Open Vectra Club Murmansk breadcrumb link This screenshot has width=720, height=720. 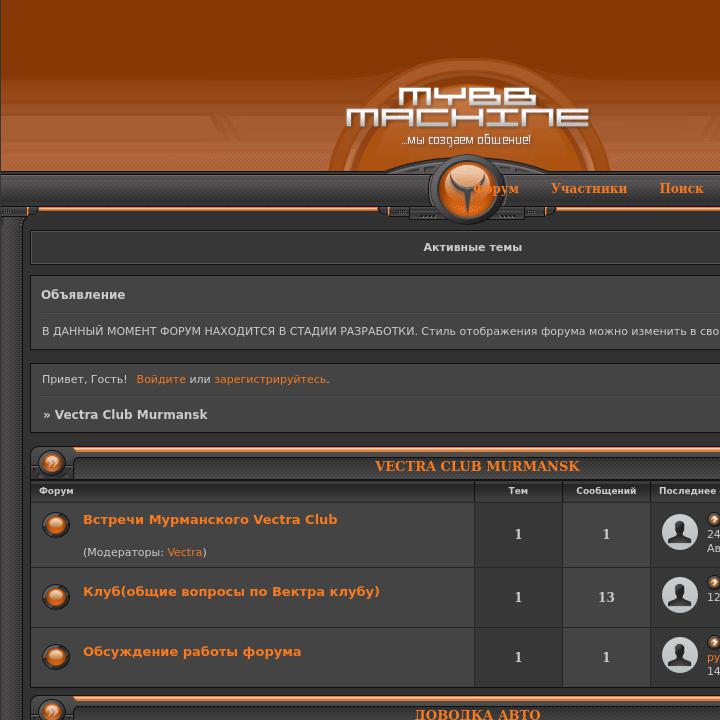[x=131, y=414]
